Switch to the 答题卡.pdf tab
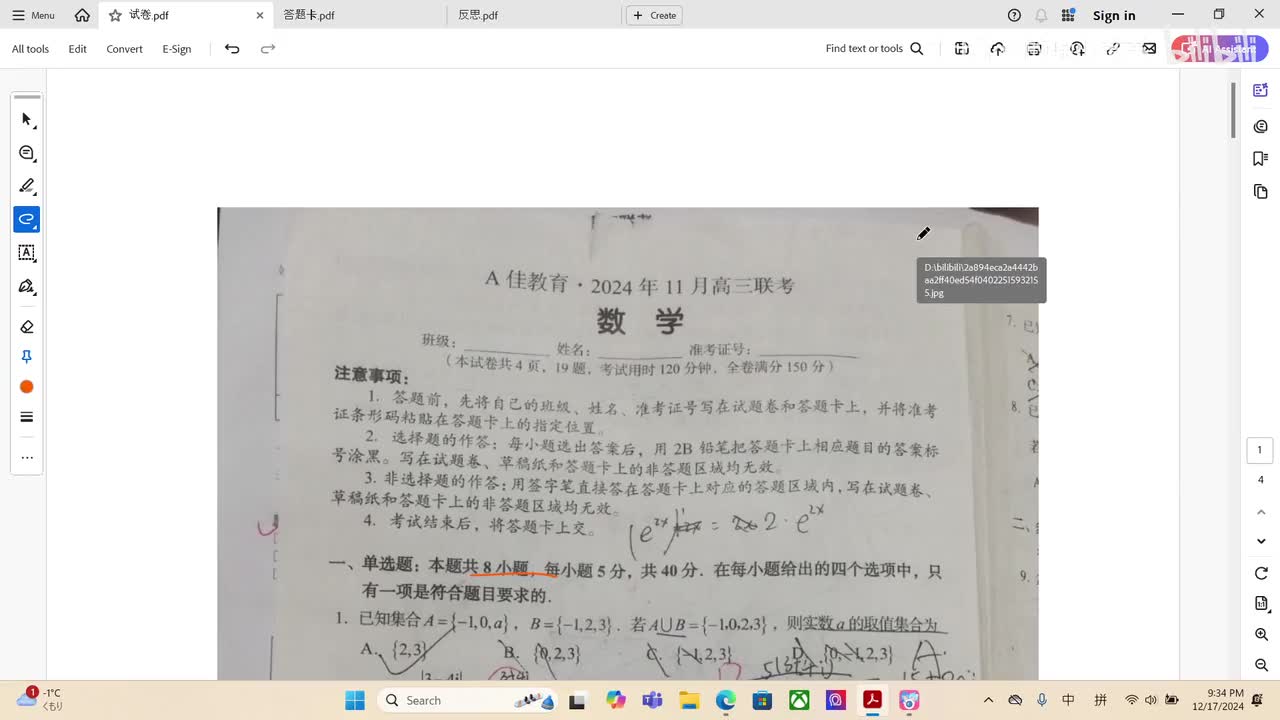This screenshot has height=720, width=1280. point(309,15)
